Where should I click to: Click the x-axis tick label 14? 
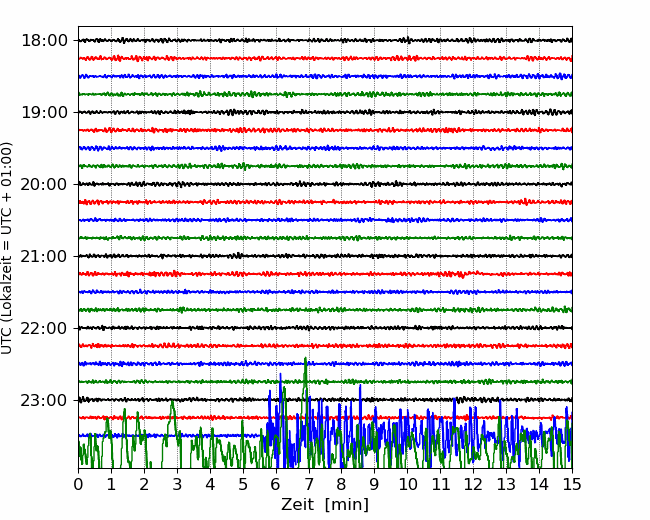[x=539, y=484]
